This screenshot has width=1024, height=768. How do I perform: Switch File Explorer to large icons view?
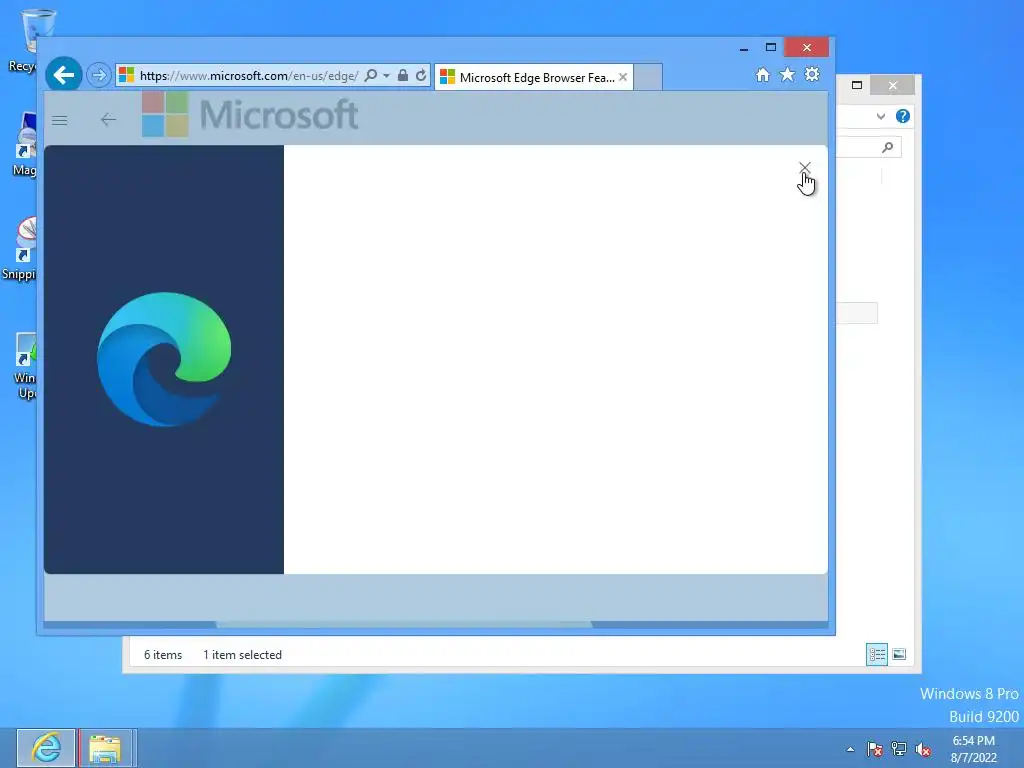click(x=899, y=654)
